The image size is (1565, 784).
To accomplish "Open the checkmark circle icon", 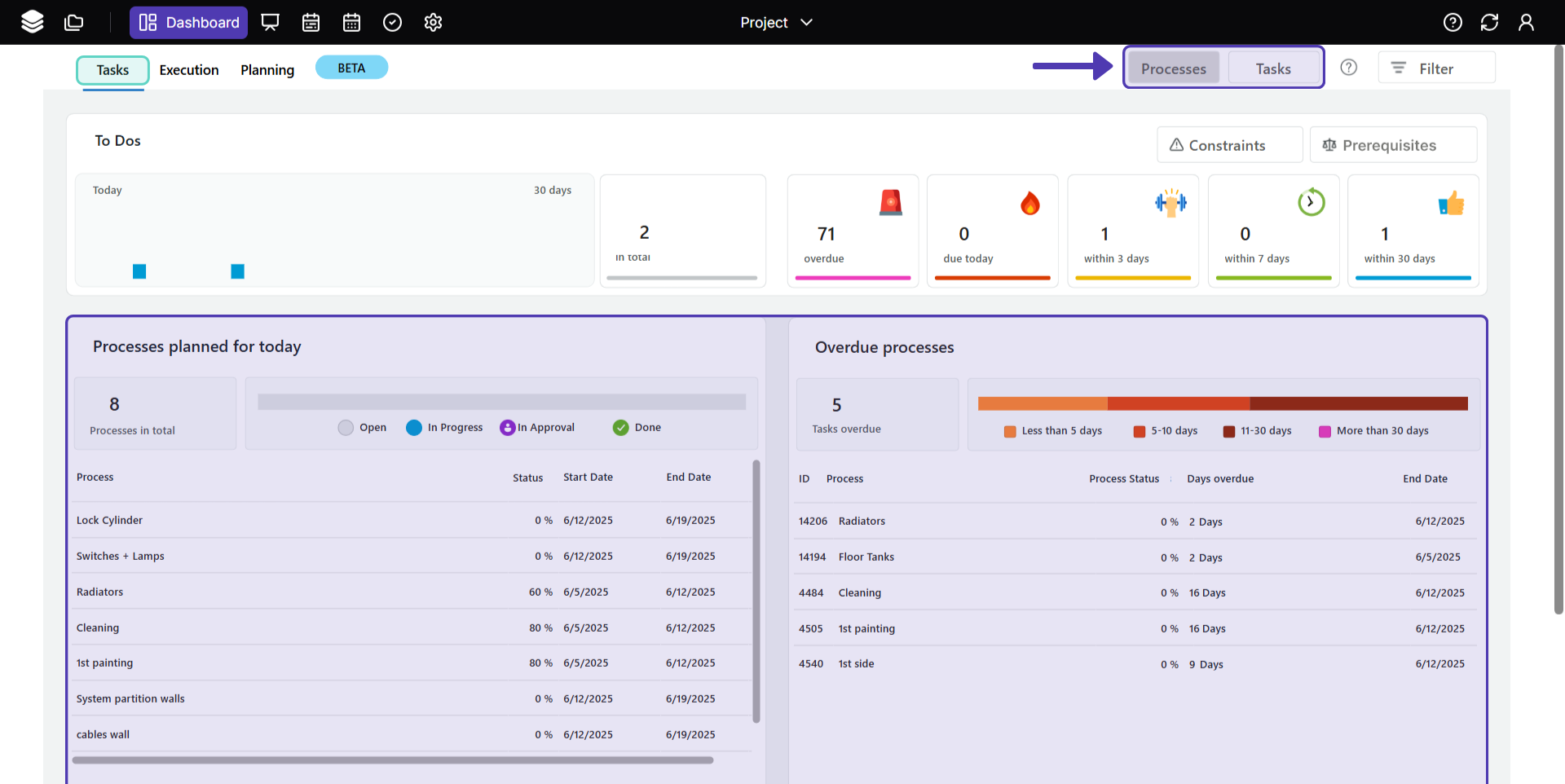I will coord(392,22).
